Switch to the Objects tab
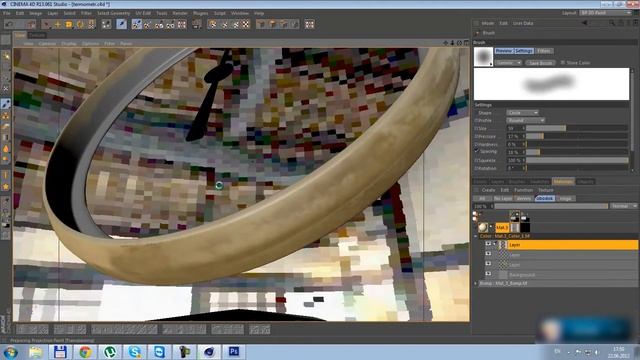 [585, 182]
